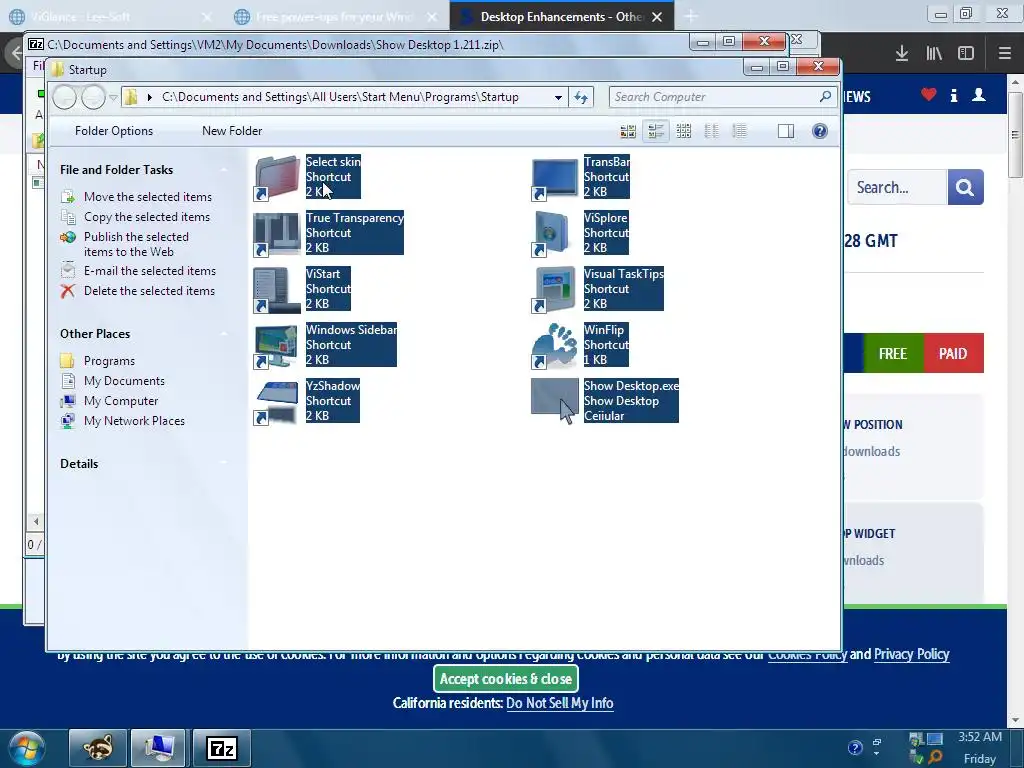This screenshot has width=1024, height=768.
Task: Select the ViSplore shortcut icon
Action: tap(554, 233)
